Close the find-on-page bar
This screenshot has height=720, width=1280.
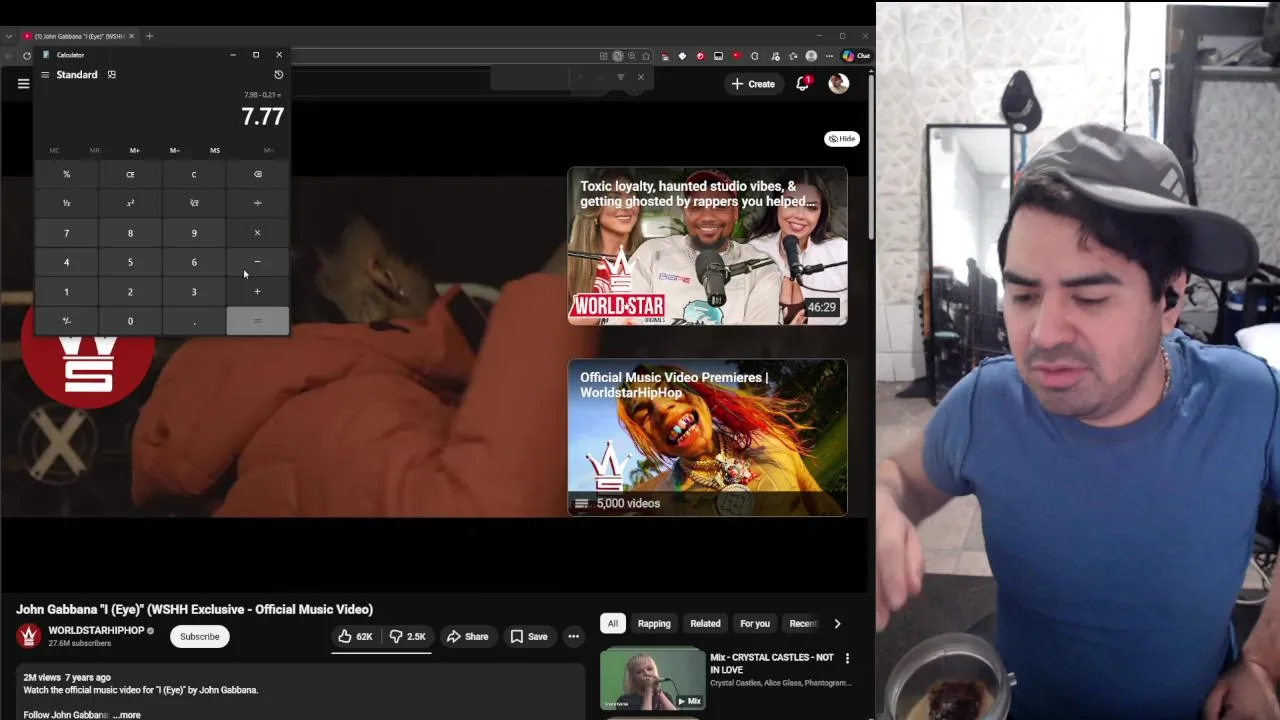coord(641,77)
